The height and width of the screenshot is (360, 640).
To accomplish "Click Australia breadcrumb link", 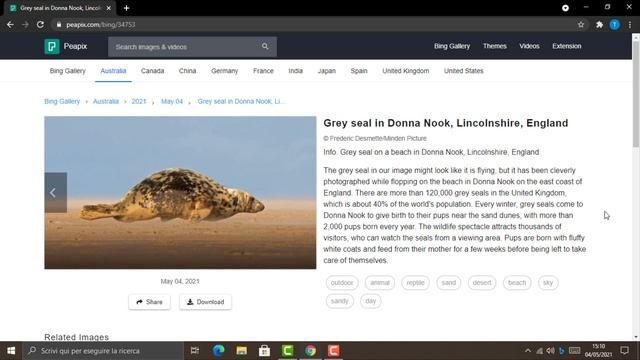I will pyautogui.click(x=106, y=101).
